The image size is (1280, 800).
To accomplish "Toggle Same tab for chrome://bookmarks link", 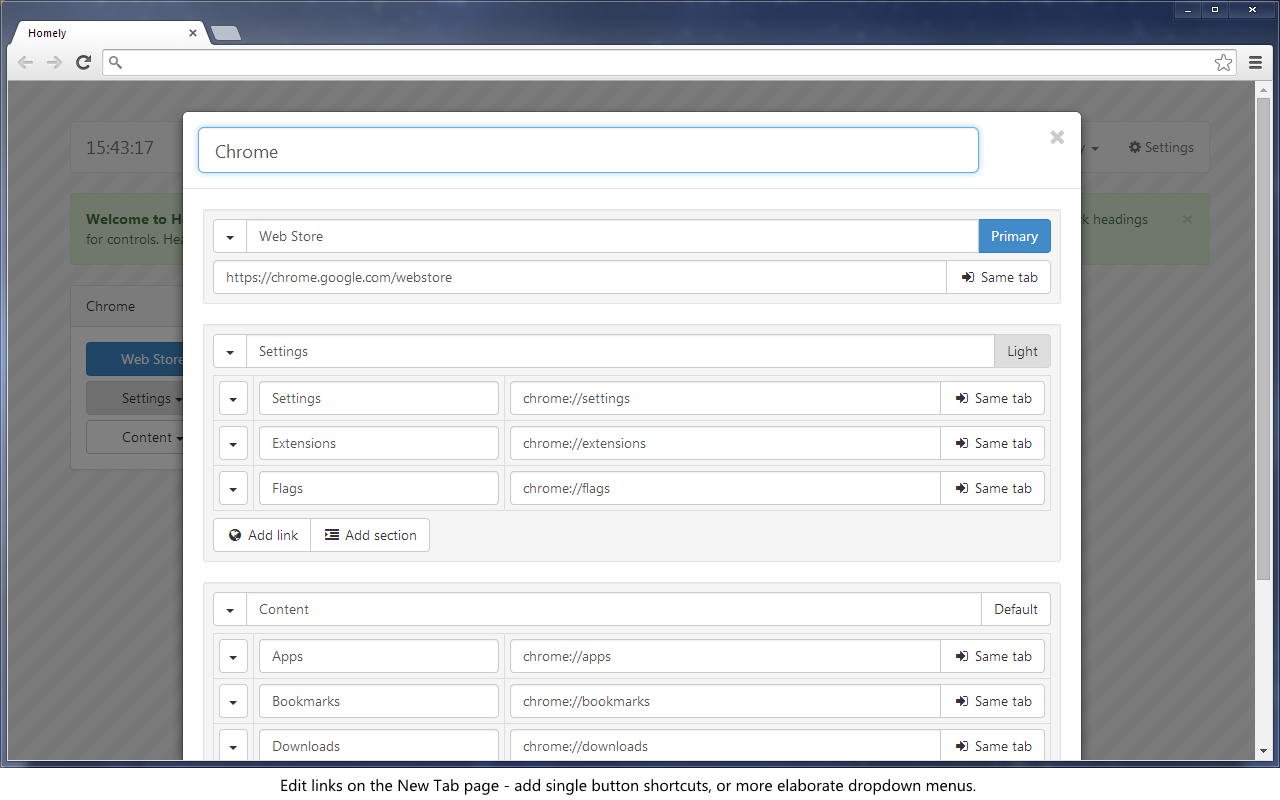I will click(993, 701).
